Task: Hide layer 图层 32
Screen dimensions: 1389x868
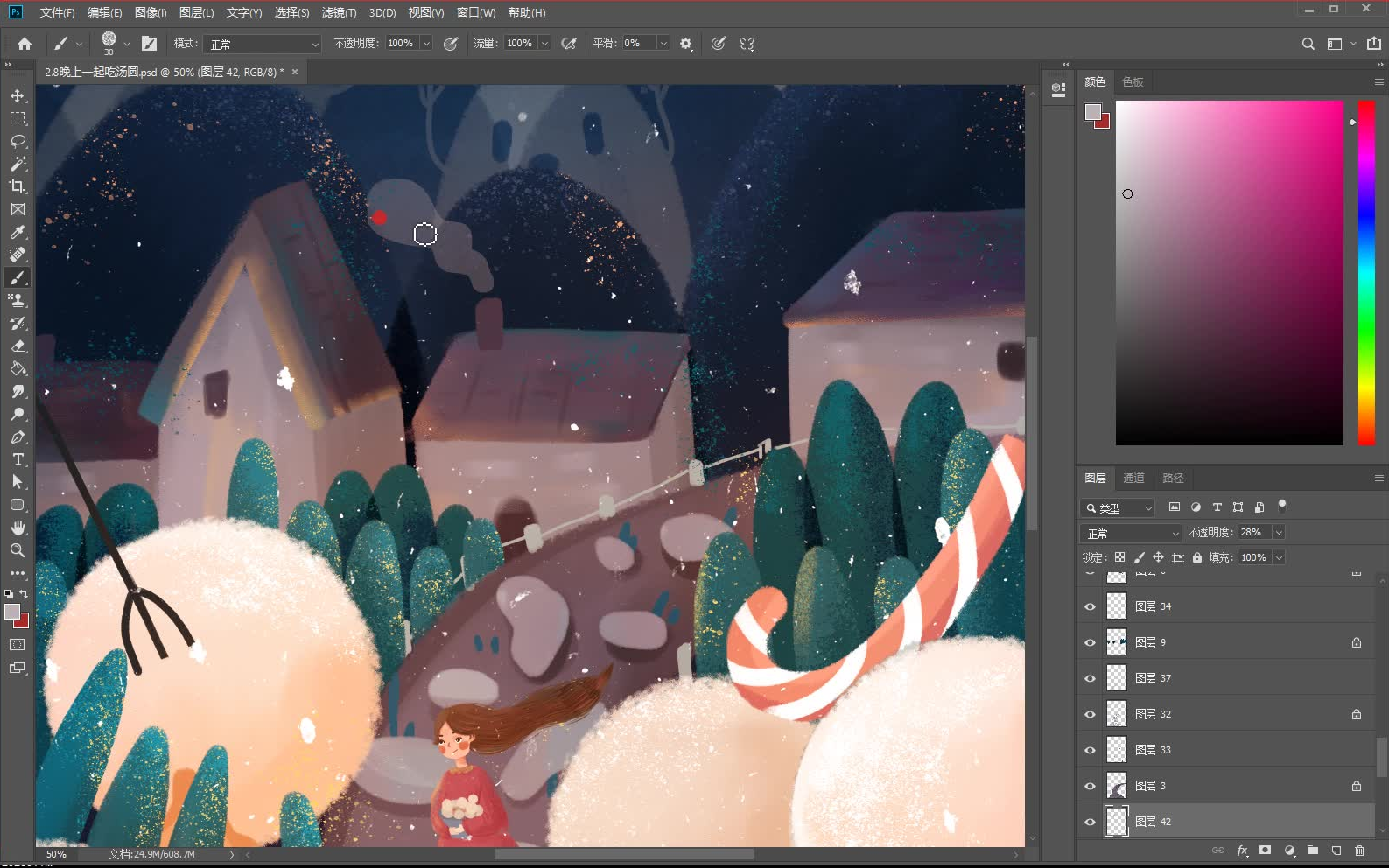Action: tap(1090, 714)
